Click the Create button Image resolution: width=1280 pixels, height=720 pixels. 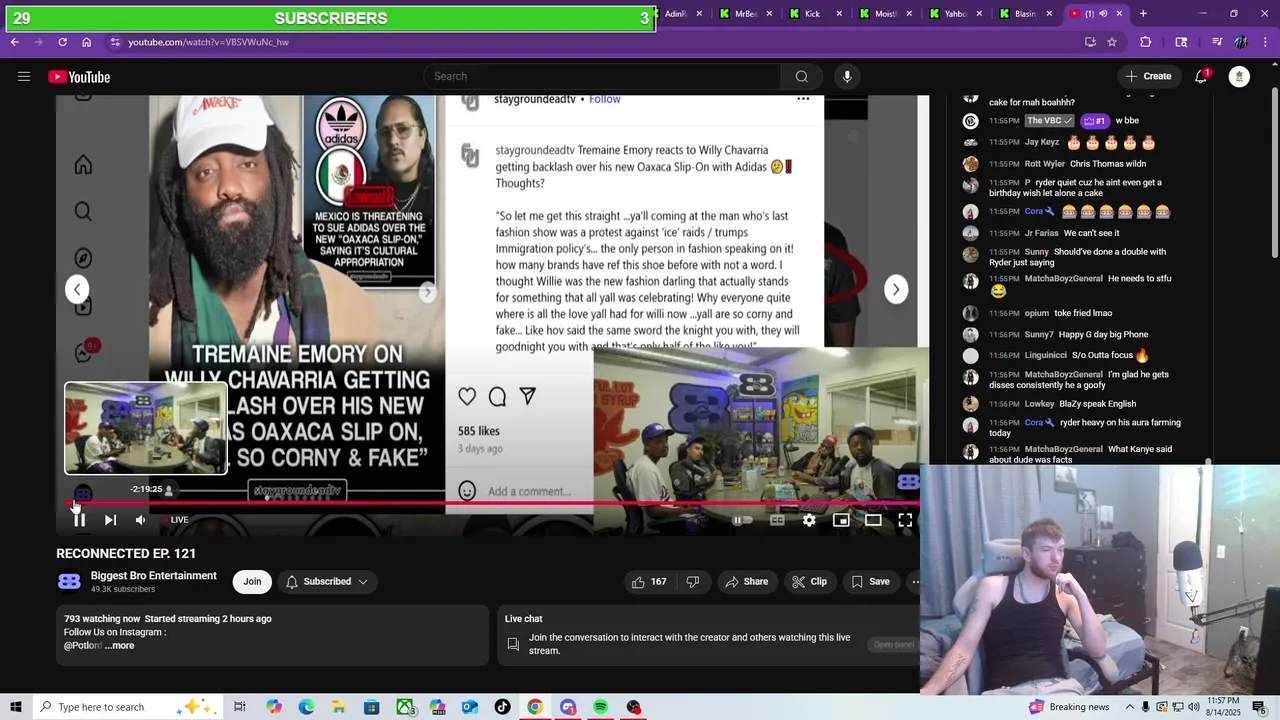(1148, 77)
